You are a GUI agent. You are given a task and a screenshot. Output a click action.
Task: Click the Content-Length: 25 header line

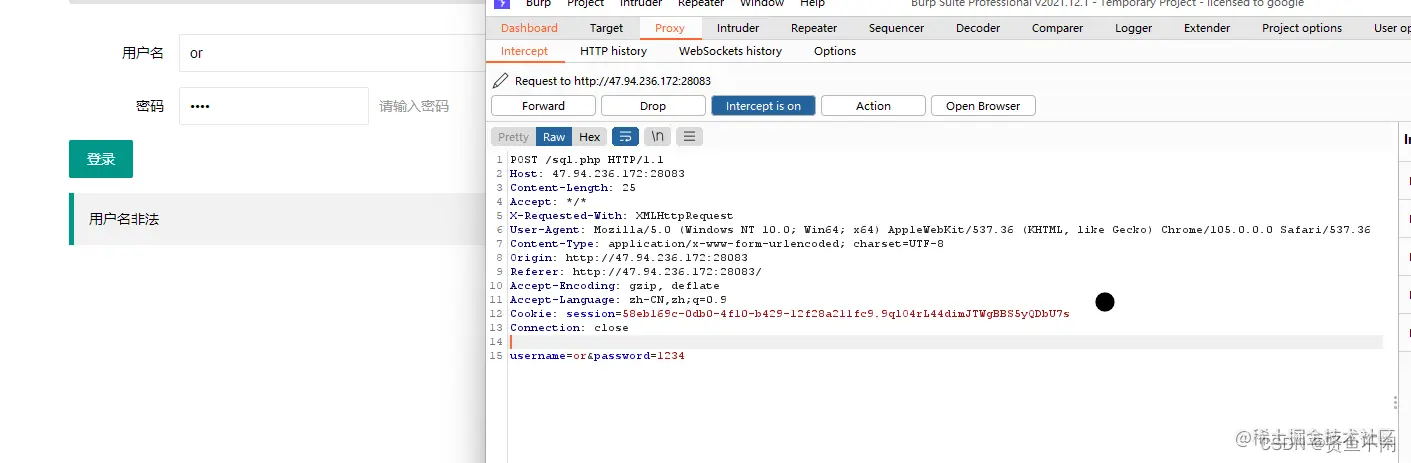573,188
